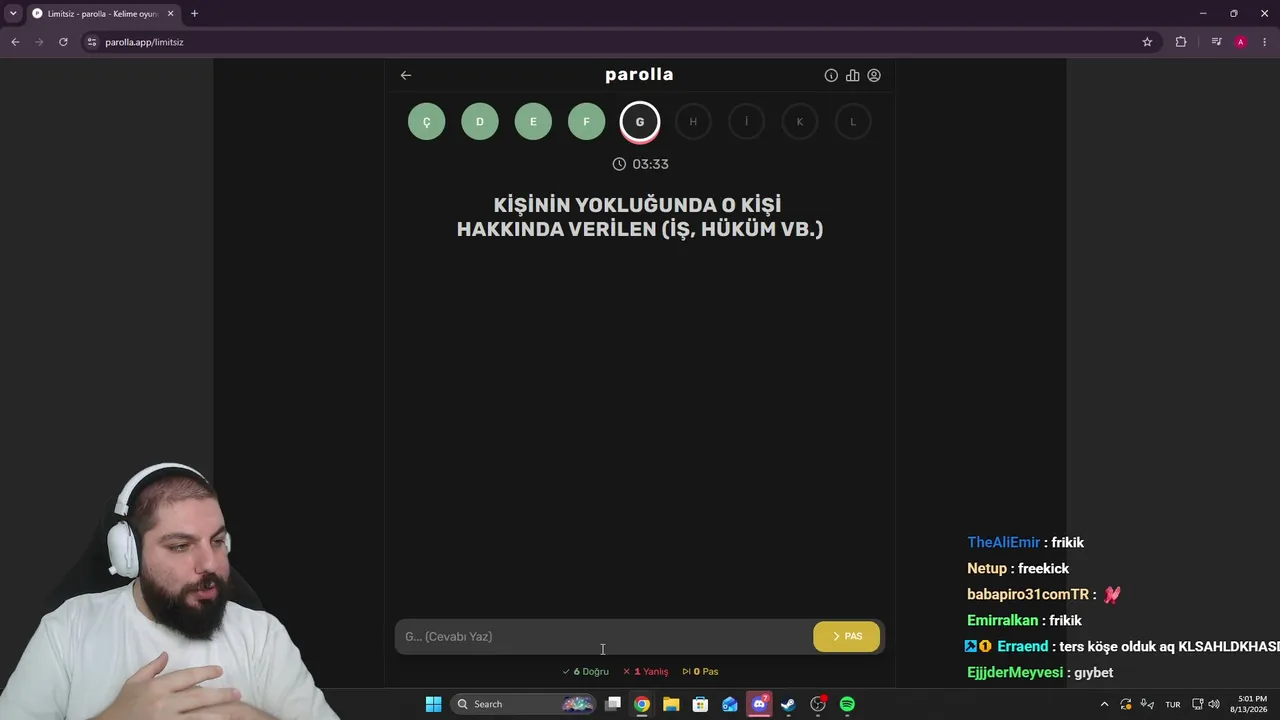Select the letter Ç circle
This screenshot has height=720, width=1280.
coord(426,122)
